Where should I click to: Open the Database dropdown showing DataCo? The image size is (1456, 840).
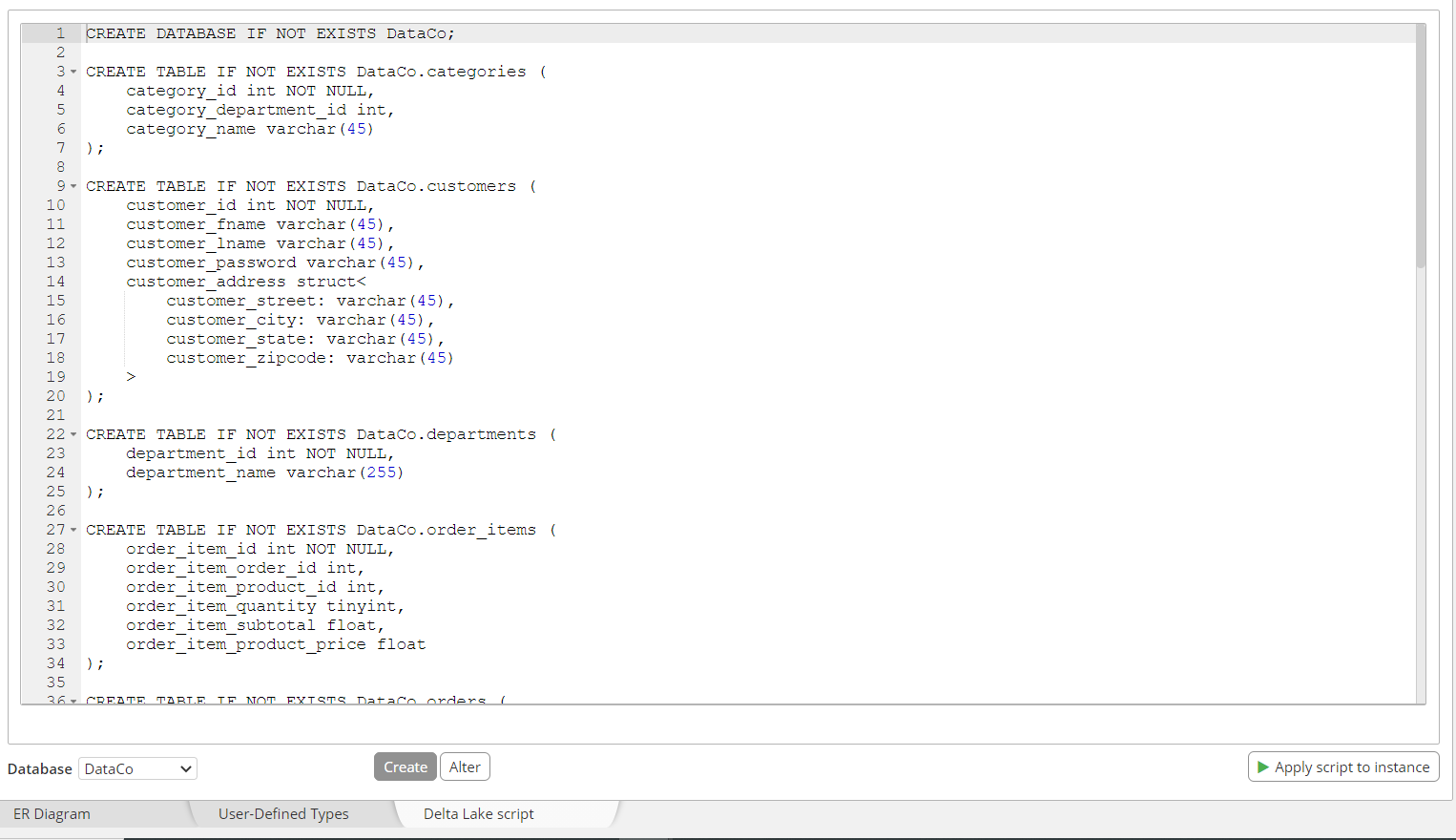point(137,768)
